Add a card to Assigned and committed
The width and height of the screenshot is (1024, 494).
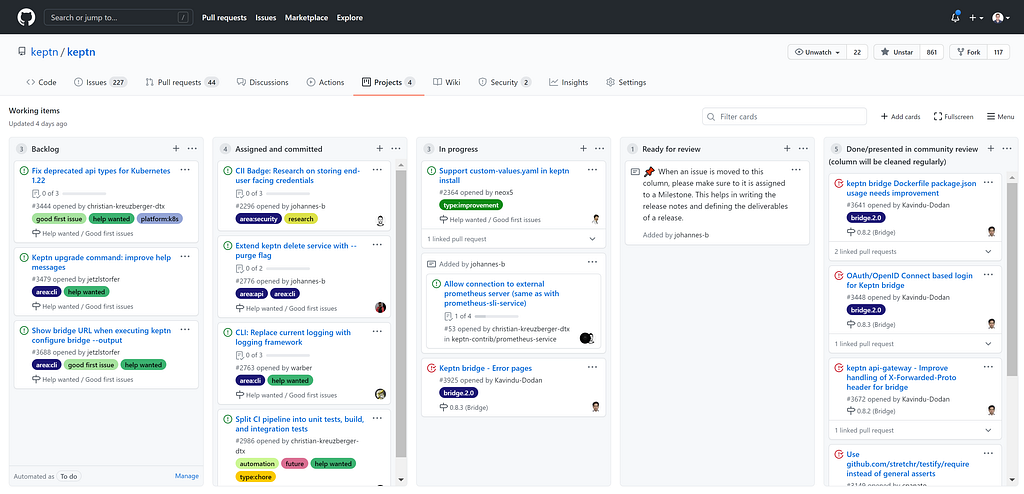coord(379,149)
